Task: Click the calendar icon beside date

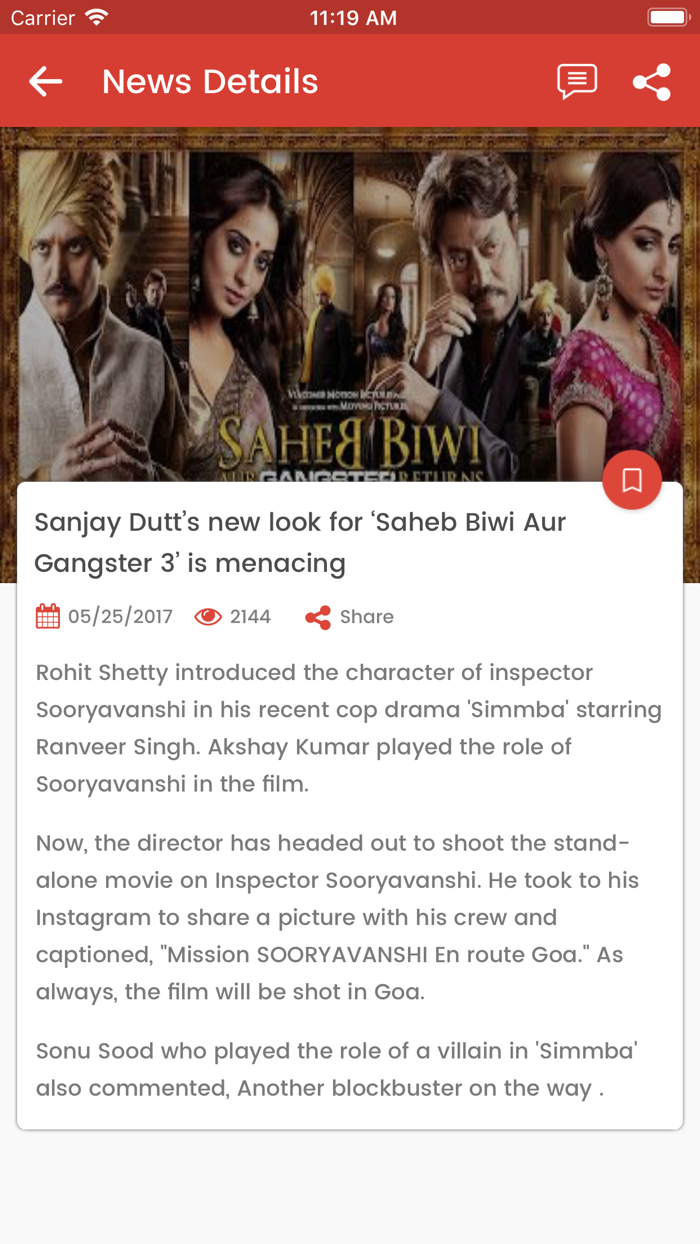Action: point(47,617)
